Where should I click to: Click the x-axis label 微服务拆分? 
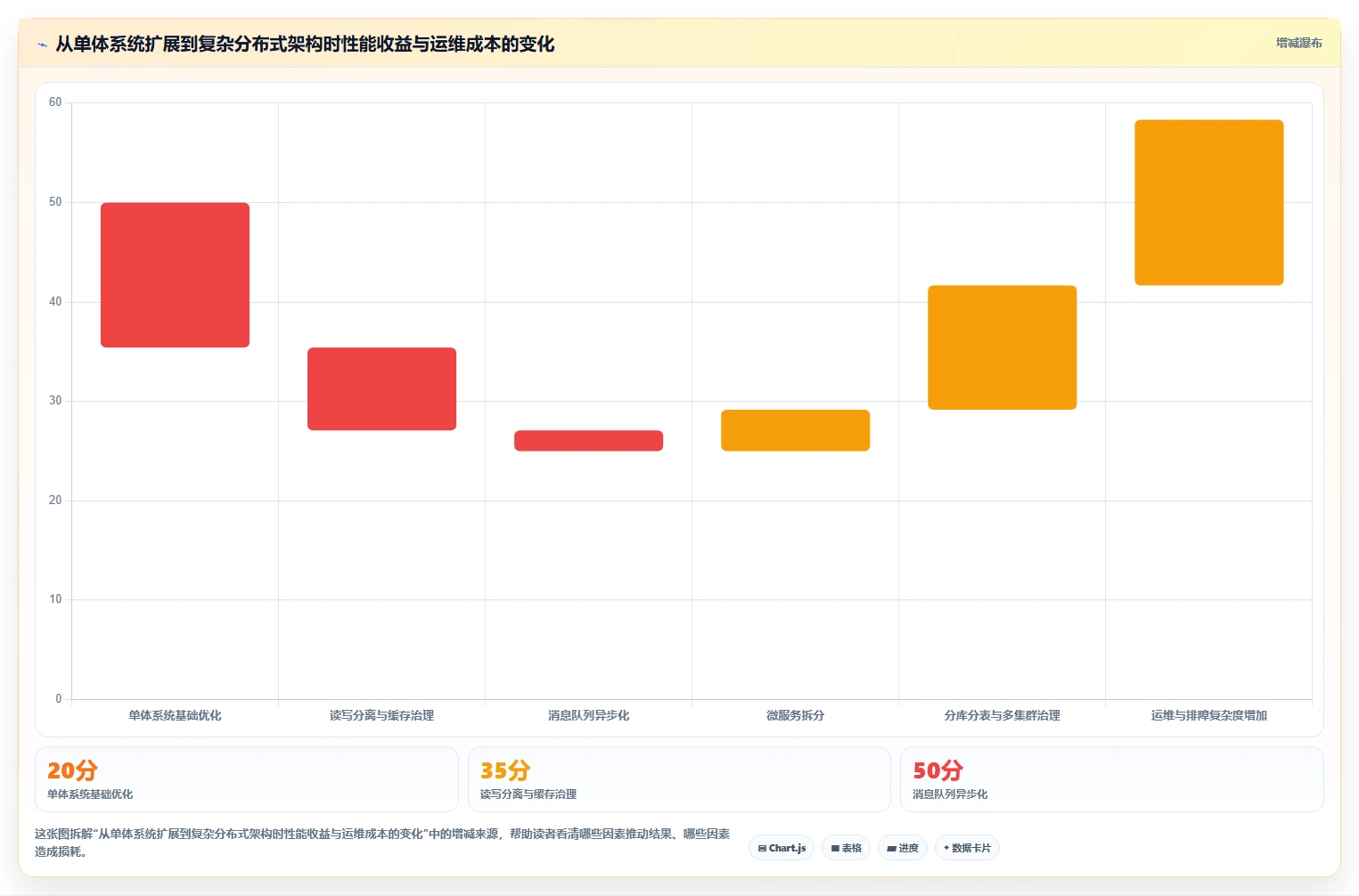tap(795, 715)
